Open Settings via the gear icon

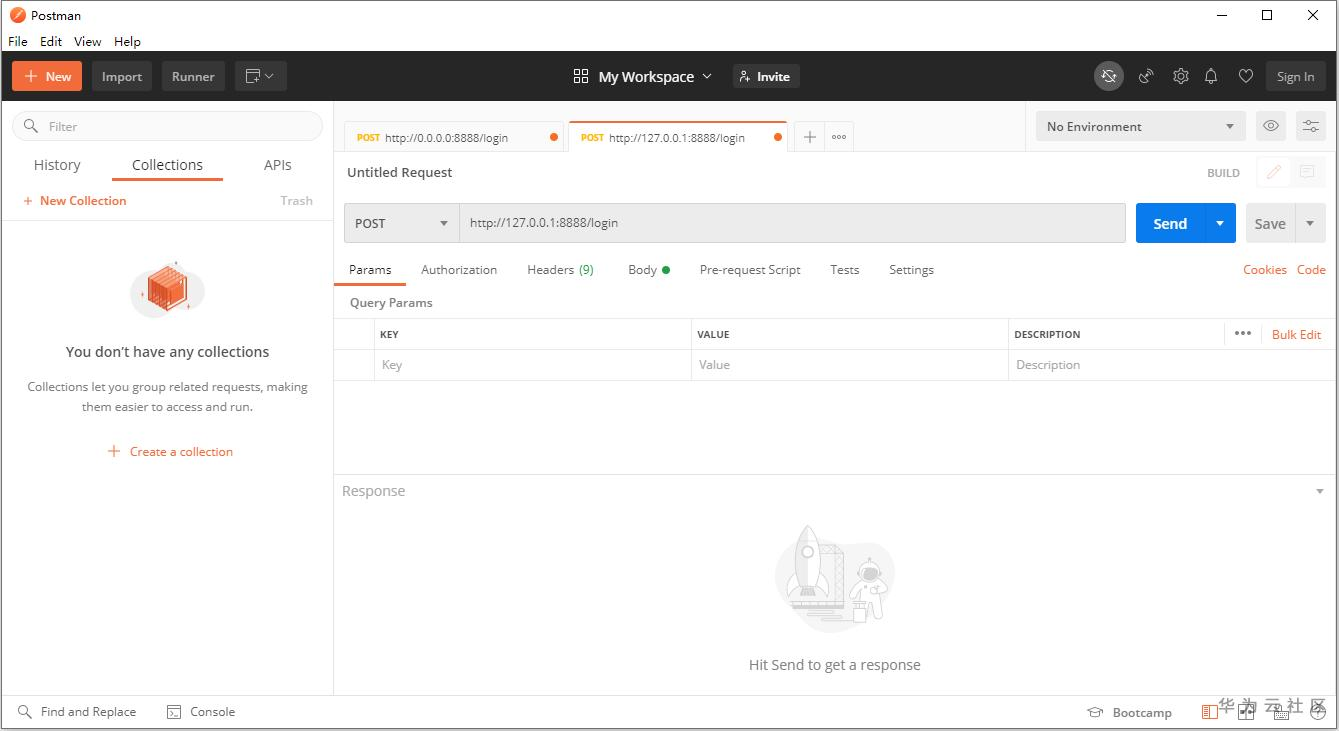1181,77
